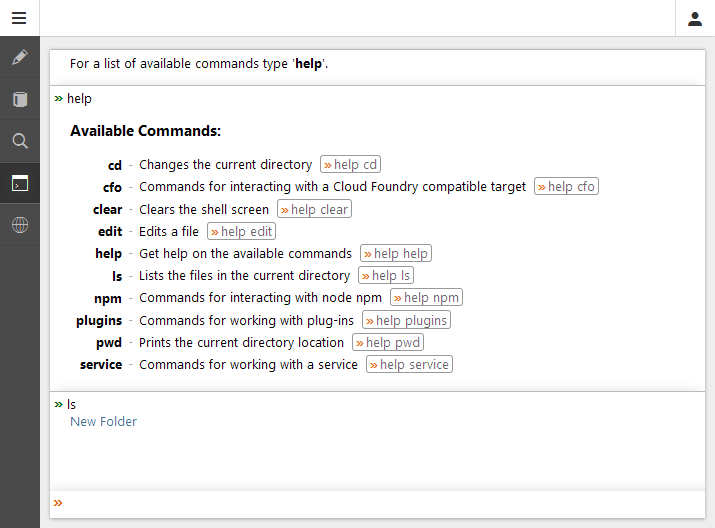Open the user profile menu
715x528 pixels.
695,18
